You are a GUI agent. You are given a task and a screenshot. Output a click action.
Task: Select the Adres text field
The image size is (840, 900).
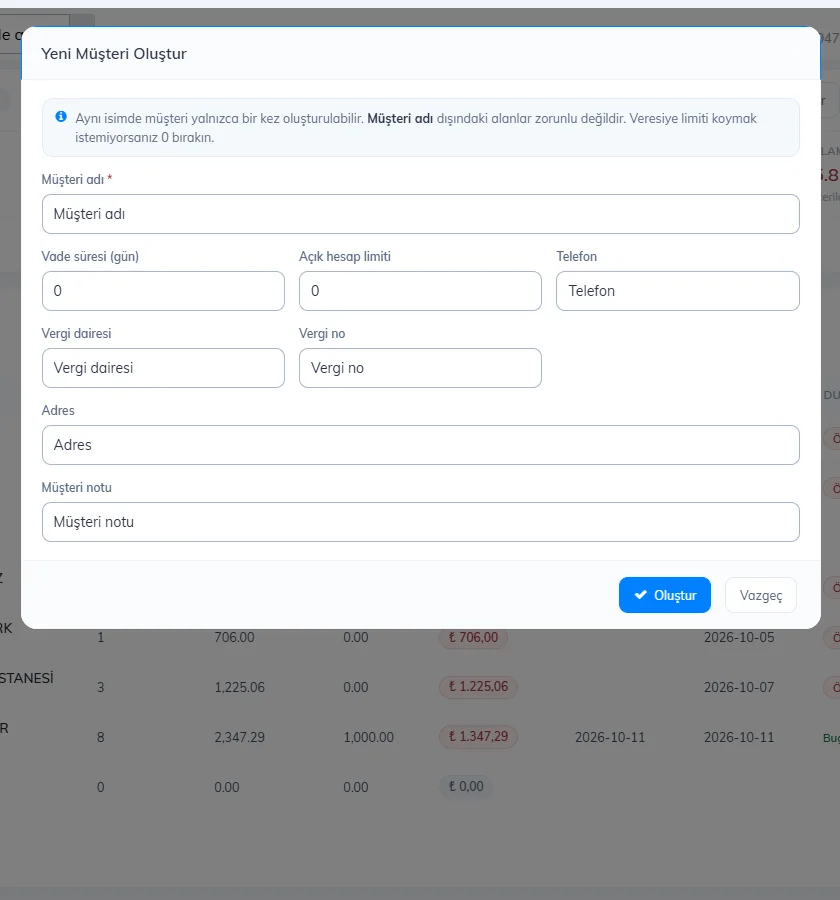point(420,445)
